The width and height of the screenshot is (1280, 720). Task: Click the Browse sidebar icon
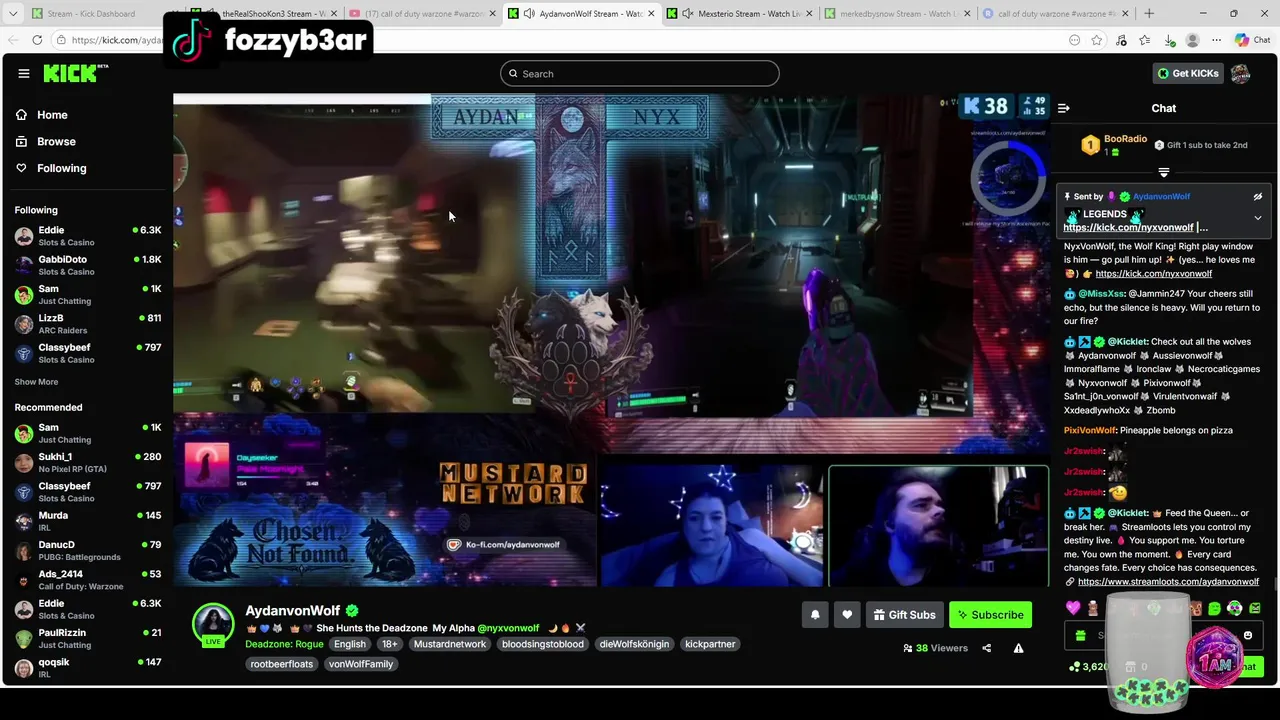22,142
